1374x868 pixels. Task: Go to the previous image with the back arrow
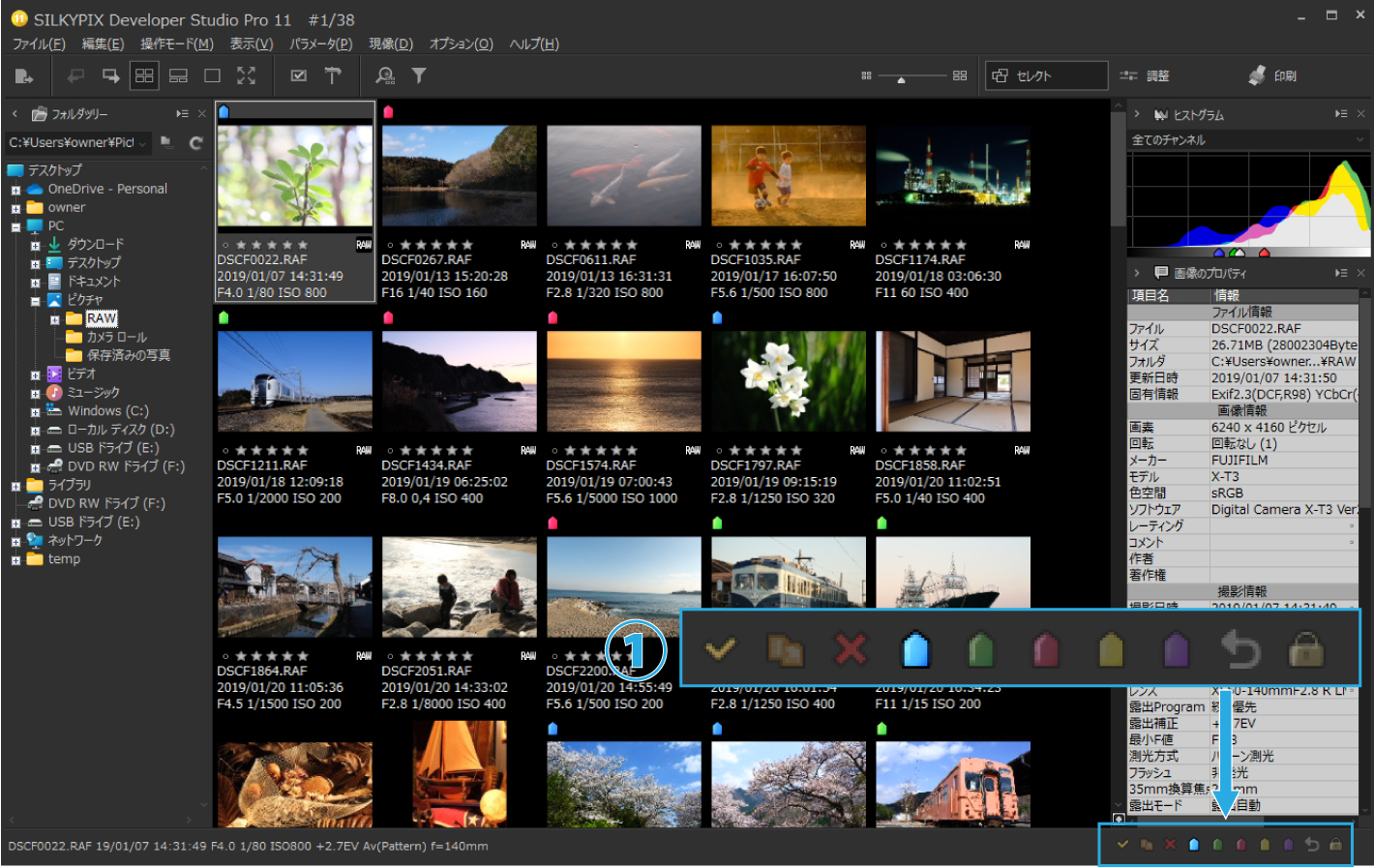click(x=75, y=75)
